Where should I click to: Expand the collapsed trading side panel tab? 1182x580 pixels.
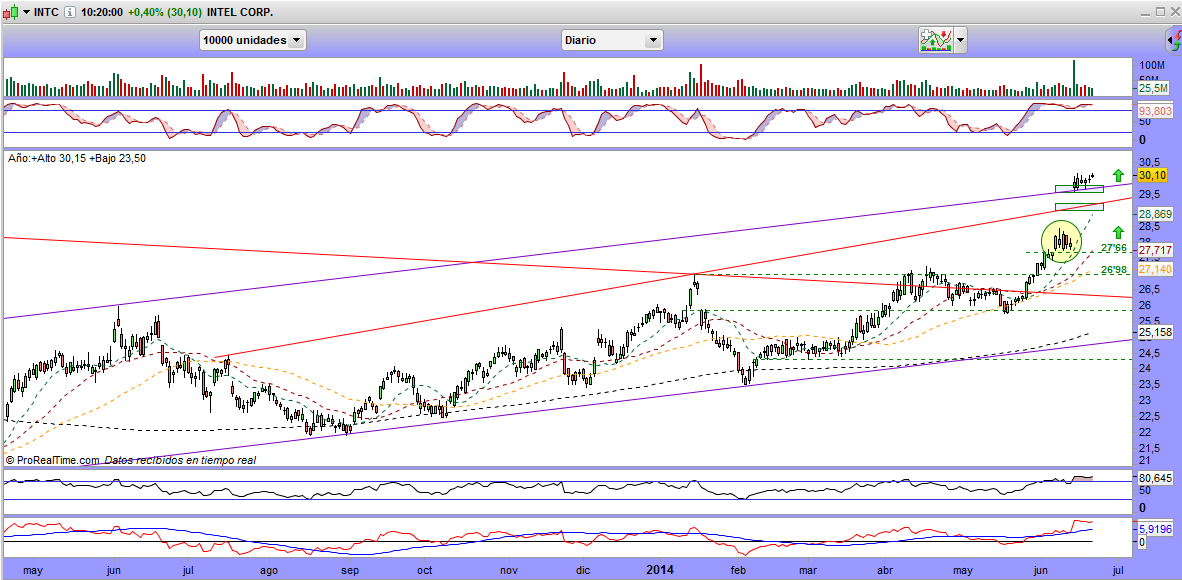tap(1174, 39)
